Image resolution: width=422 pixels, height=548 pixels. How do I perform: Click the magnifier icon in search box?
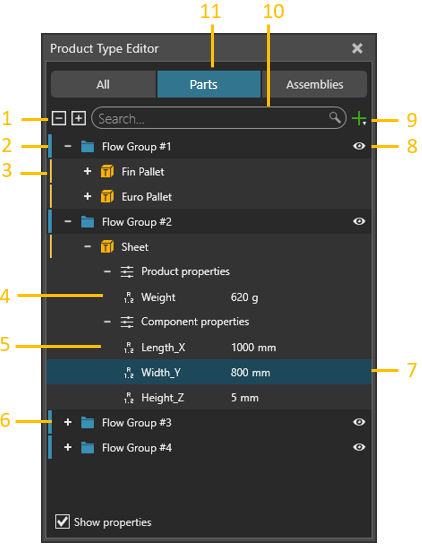[335, 118]
